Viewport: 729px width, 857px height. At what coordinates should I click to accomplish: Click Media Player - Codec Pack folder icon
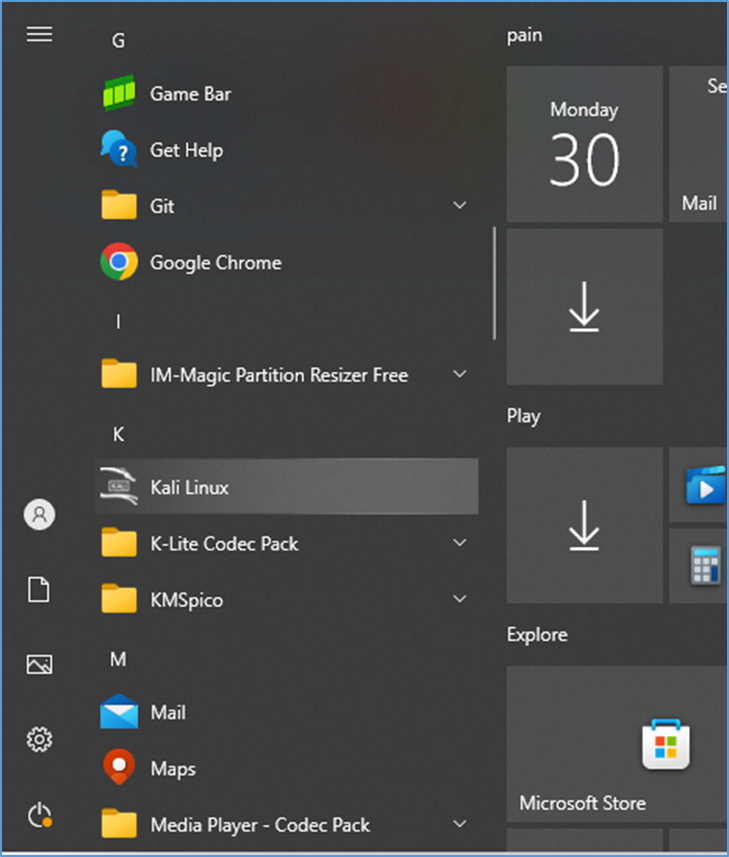pos(119,824)
